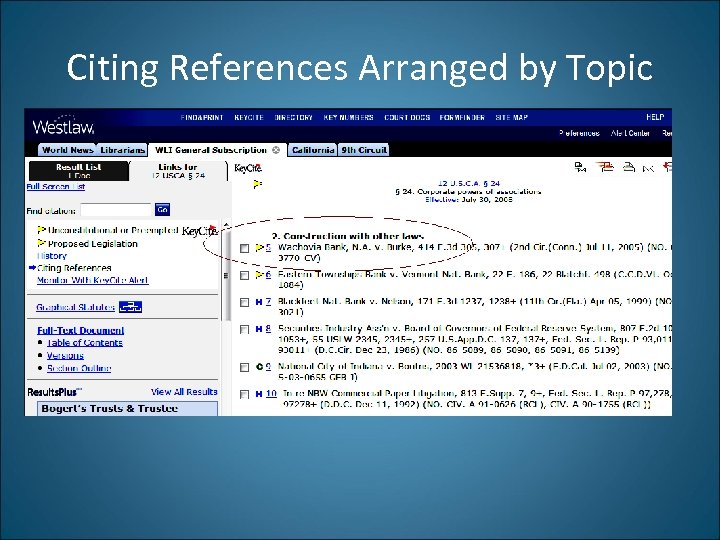The height and width of the screenshot is (540, 720).
Task: Open FIND&PRINT in top navigation
Action: point(202,118)
